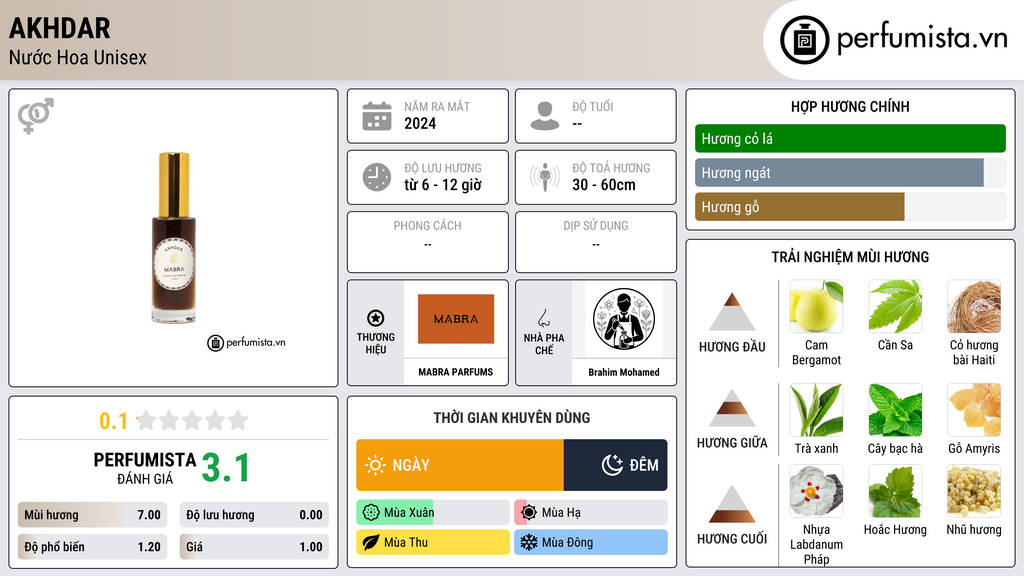The image size is (1024, 576).
Task: Click the yellow 0.1 user rating
Action: (114, 421)
